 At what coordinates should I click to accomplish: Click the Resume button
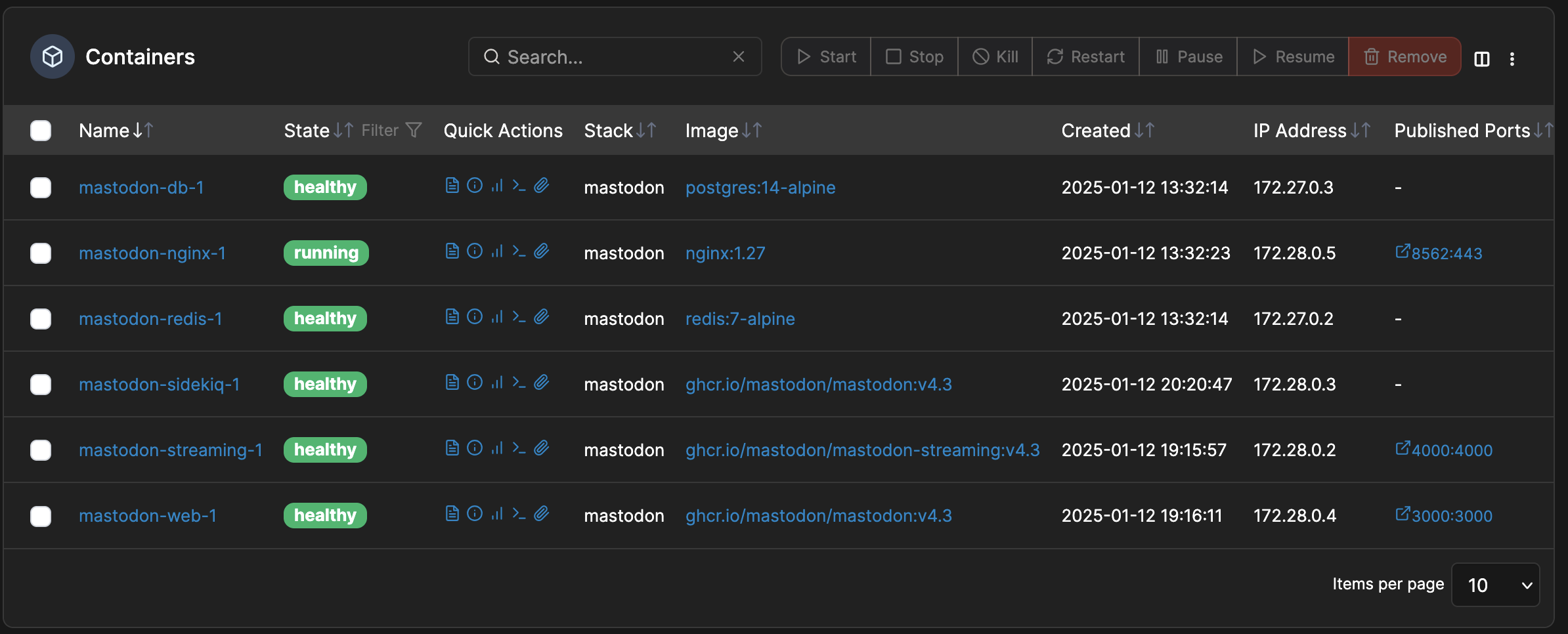1293,56
